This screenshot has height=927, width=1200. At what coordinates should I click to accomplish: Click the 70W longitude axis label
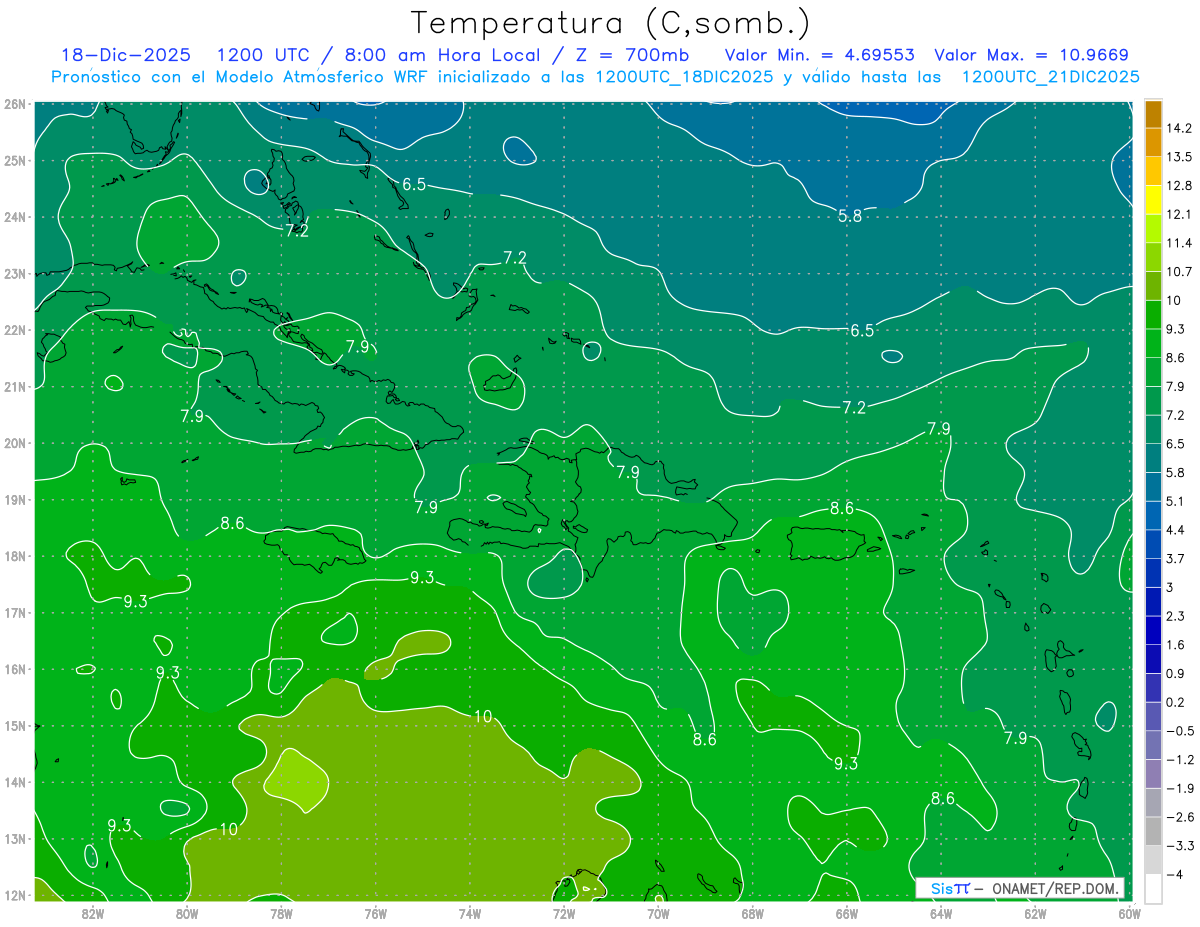pos(658,913)
